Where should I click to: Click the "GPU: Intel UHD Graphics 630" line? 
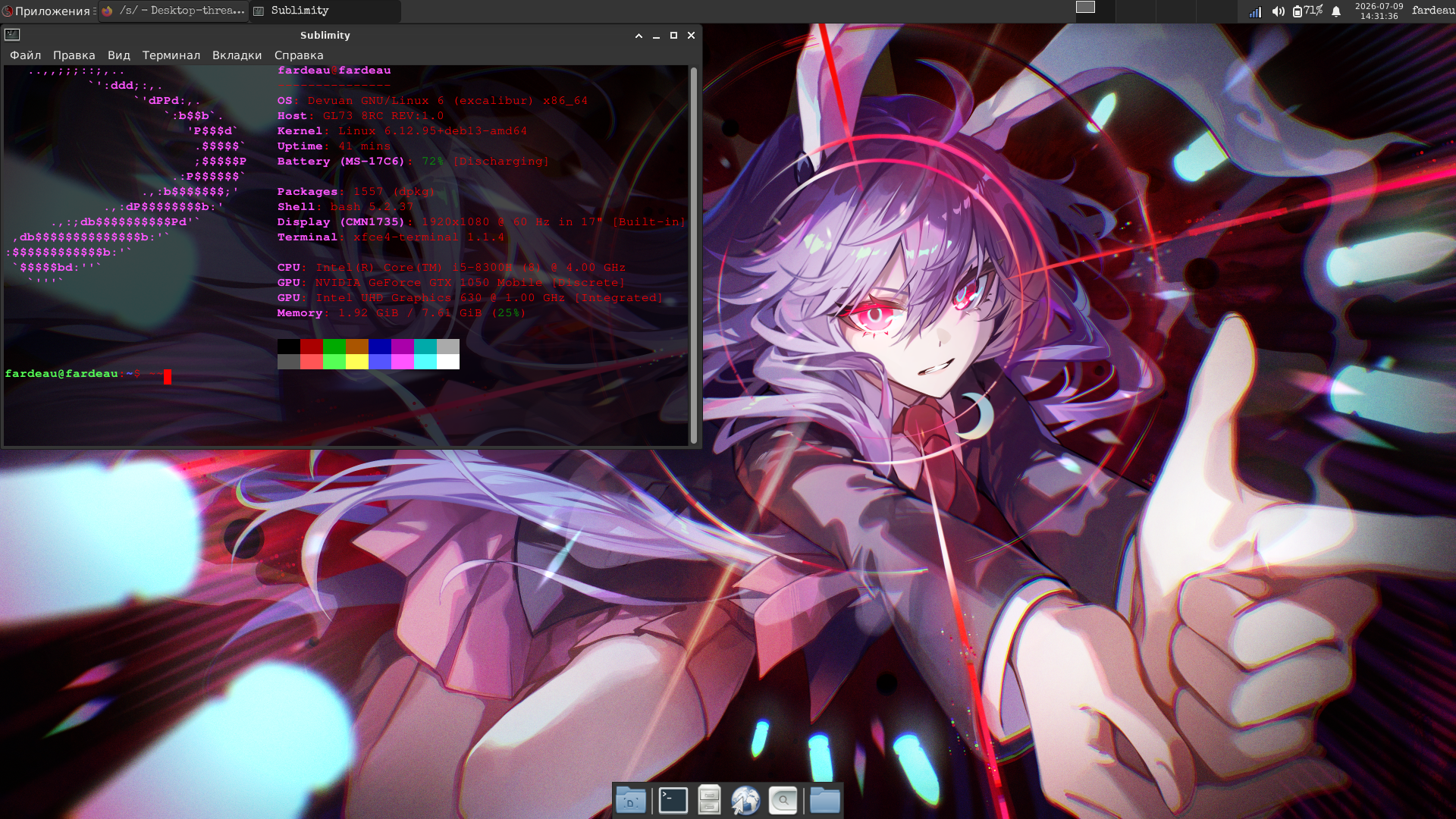[x=470, y=298]
